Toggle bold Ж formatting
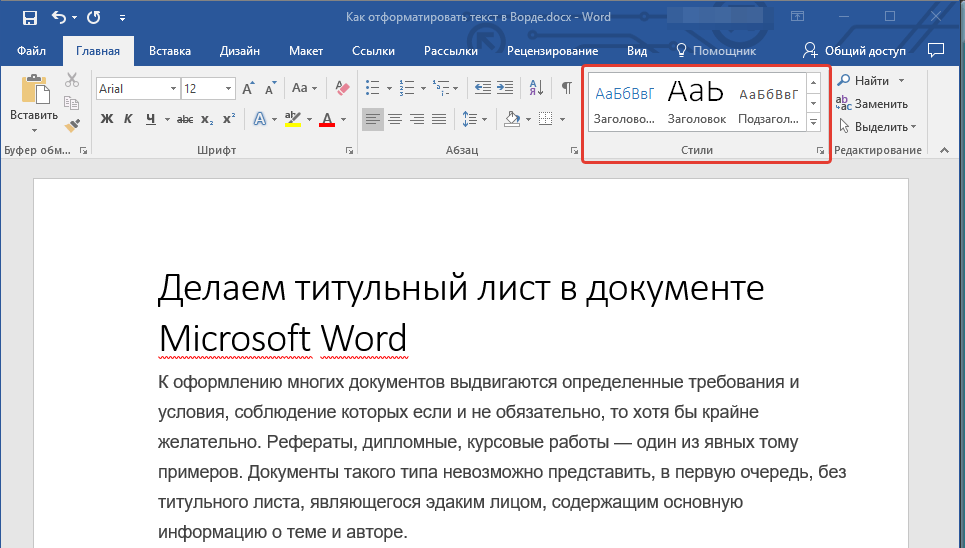Viewport: 965px width, 548px height. point(107,119)
